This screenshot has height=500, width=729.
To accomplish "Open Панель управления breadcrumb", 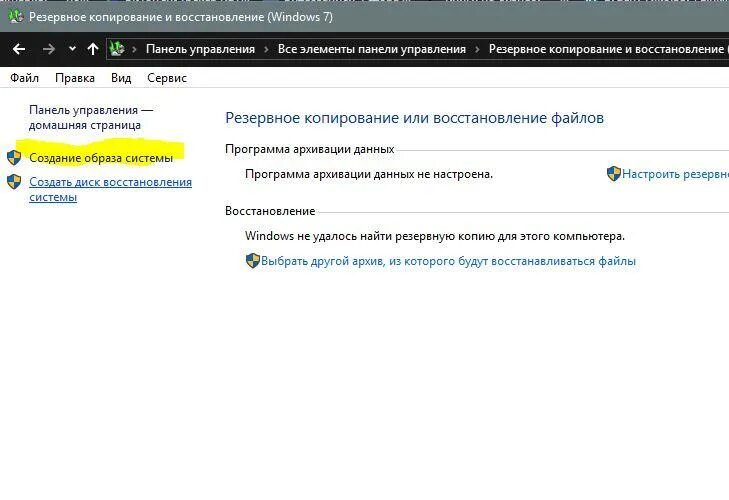I will click(200, 49).
